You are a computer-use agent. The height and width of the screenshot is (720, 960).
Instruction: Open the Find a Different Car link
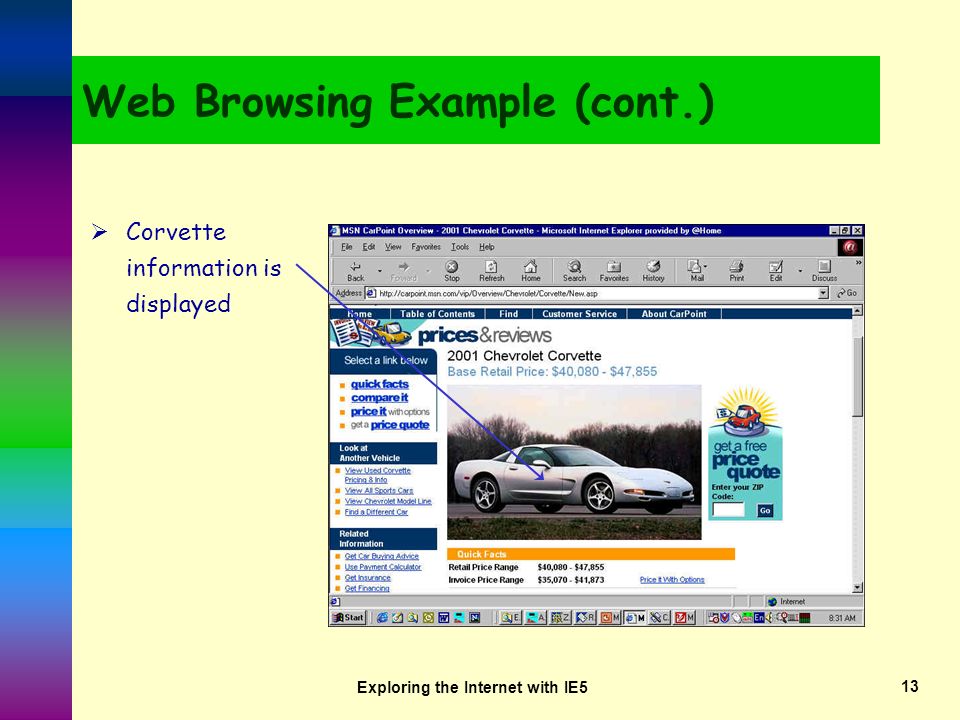[x=376, y=512]
